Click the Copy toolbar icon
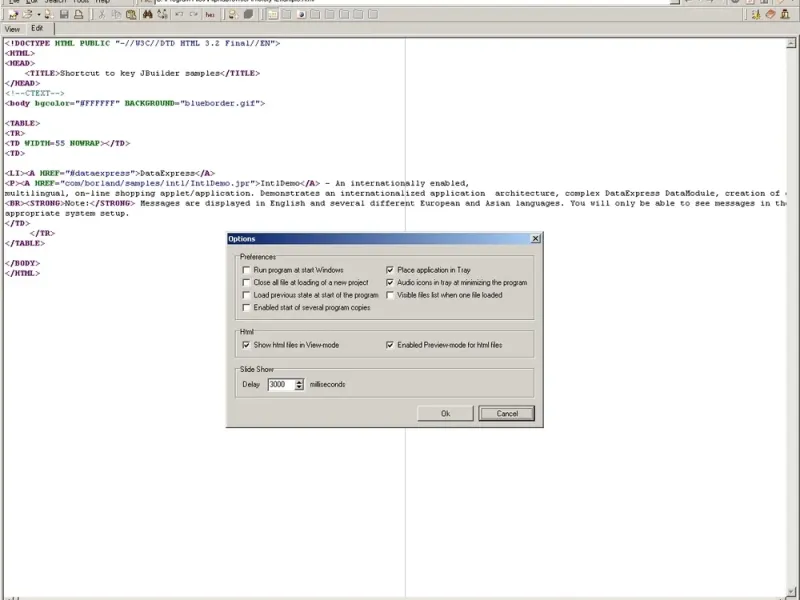800x600 pixels. tap(116, 15)
